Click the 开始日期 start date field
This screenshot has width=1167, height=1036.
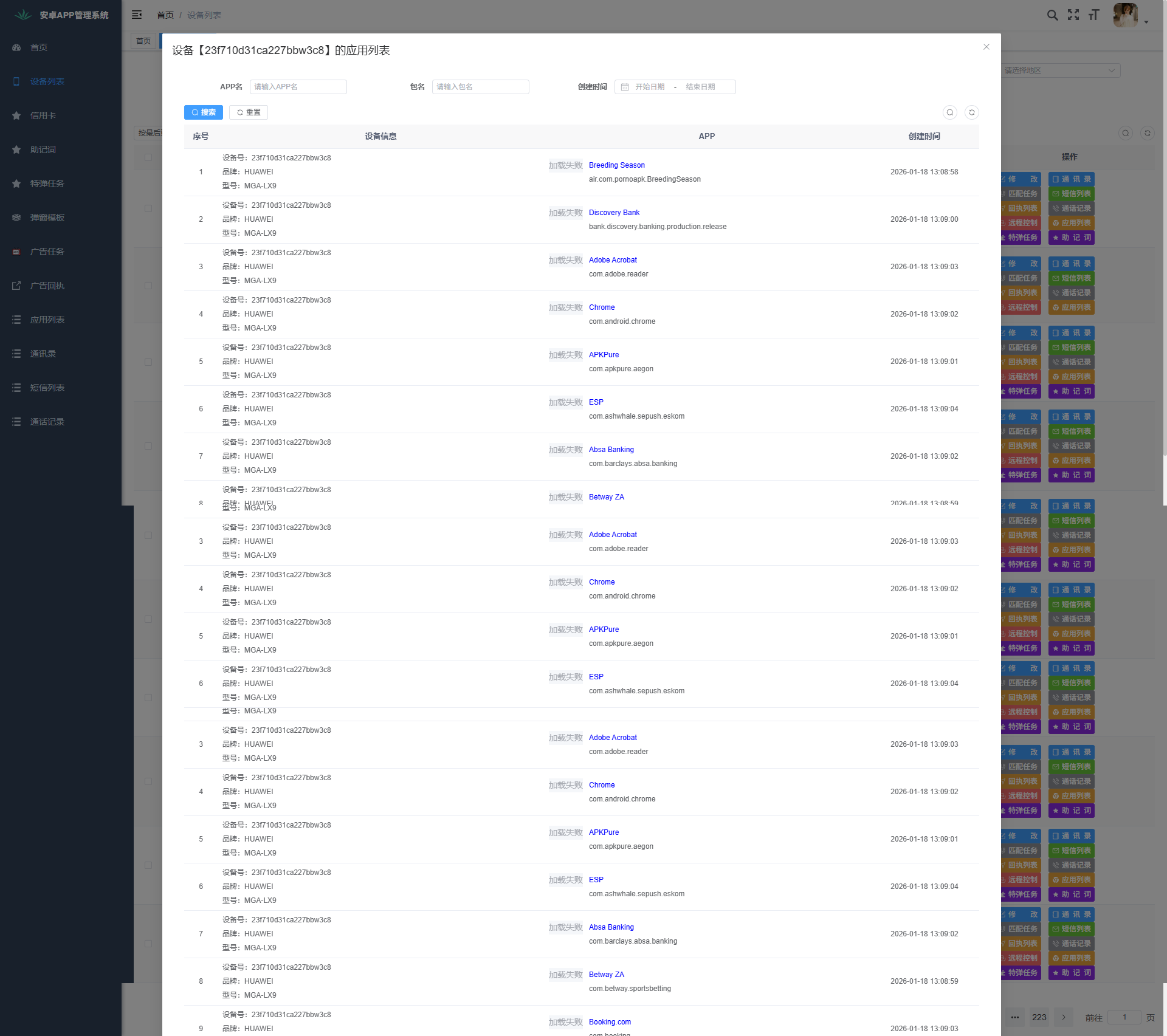650,87
